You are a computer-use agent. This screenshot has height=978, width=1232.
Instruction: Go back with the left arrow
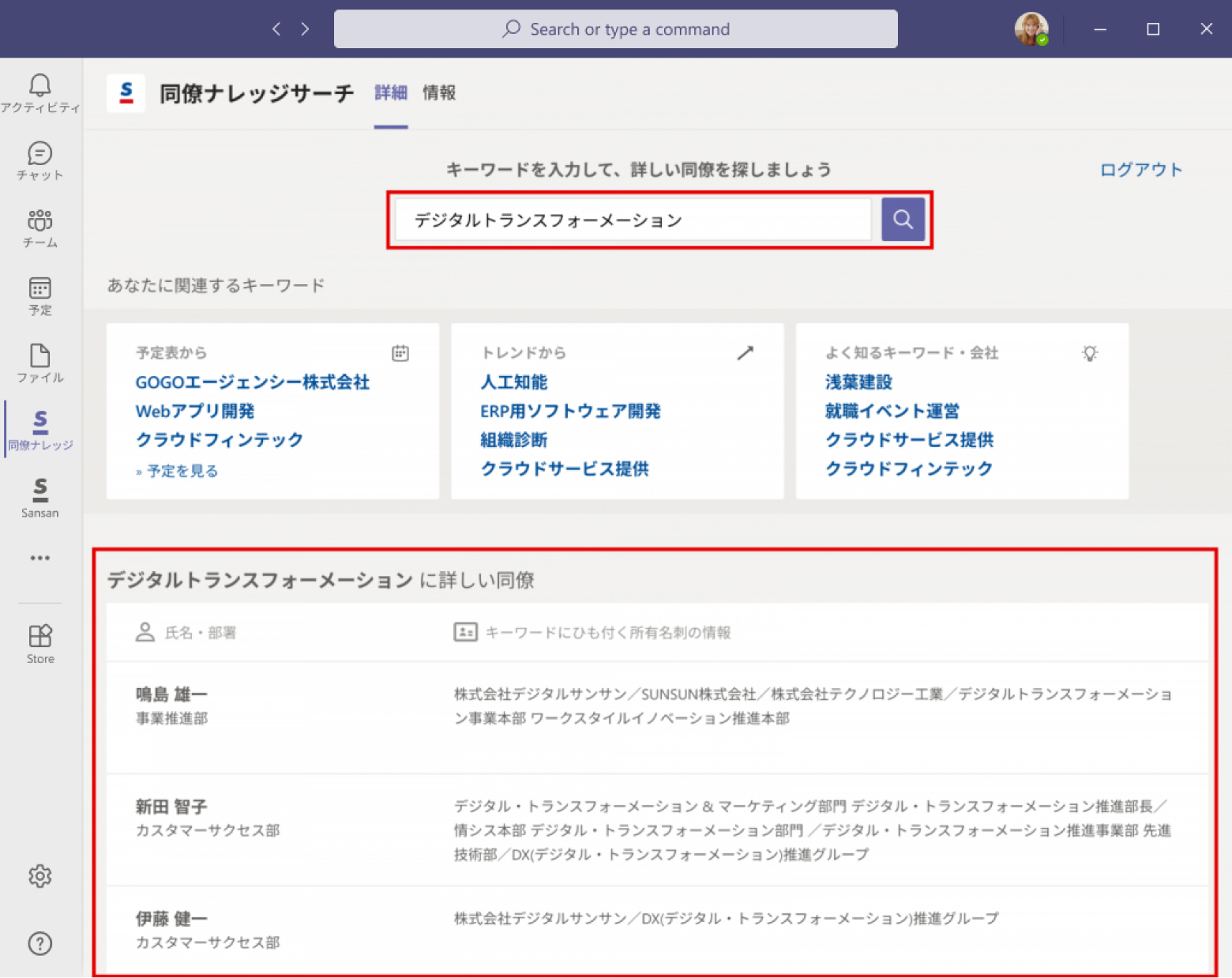(276, 29)
